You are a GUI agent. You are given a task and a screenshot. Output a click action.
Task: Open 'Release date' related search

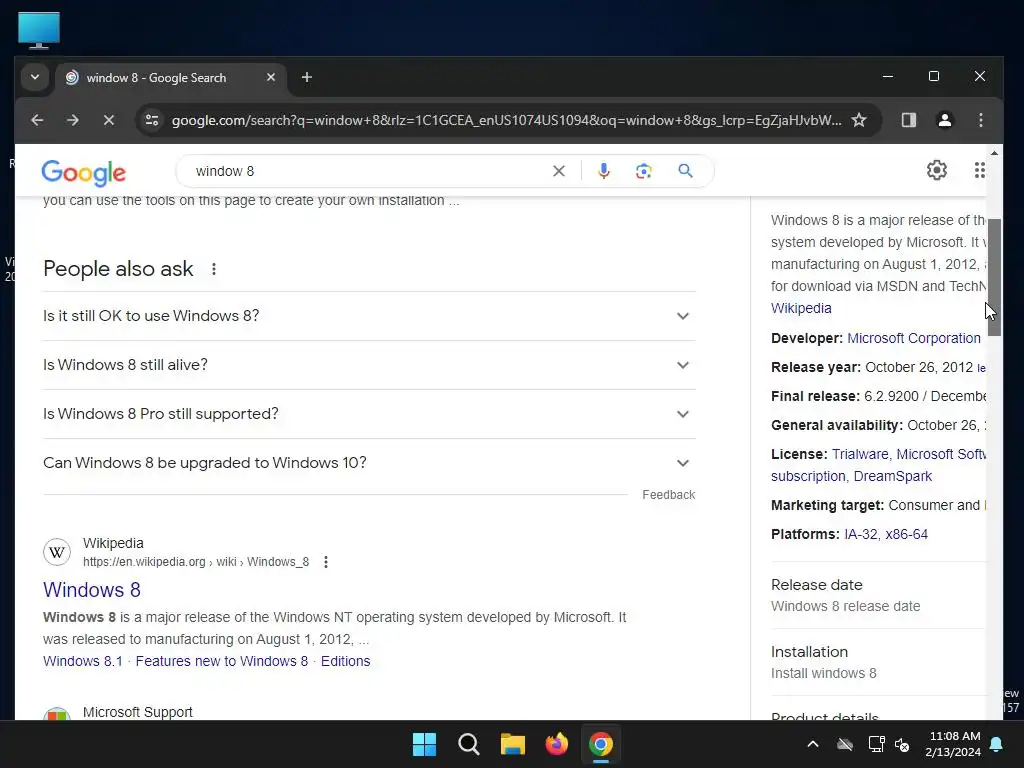pyautogui.click(x=878, y=595)
